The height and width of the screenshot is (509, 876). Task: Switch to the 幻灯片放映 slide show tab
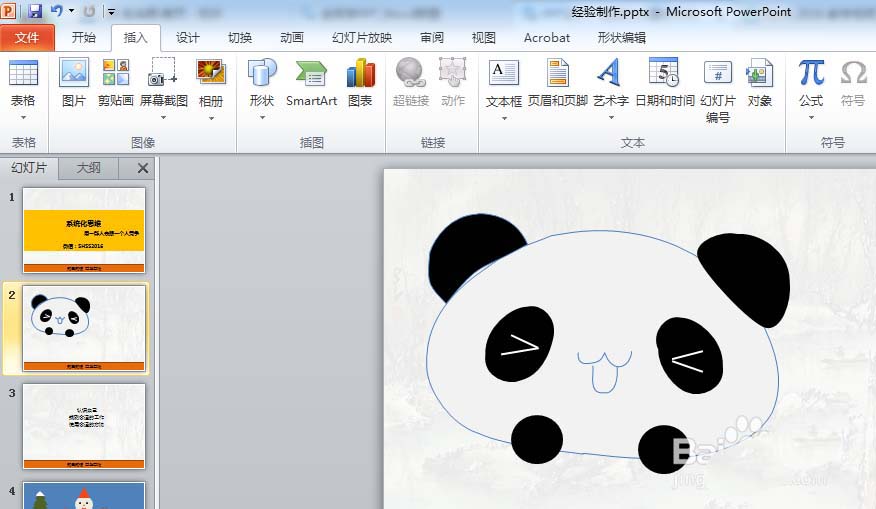[x=362, y=37]
